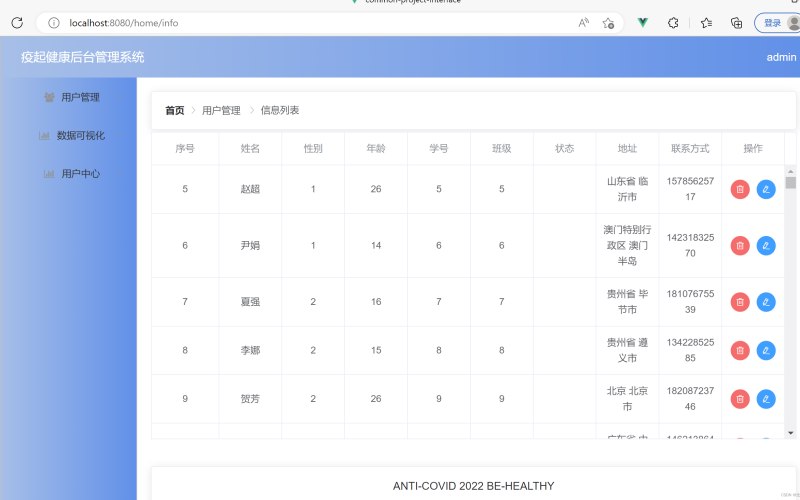Click the 操作 column header
This screenshot has width=800, height=500.
[753, 148]
